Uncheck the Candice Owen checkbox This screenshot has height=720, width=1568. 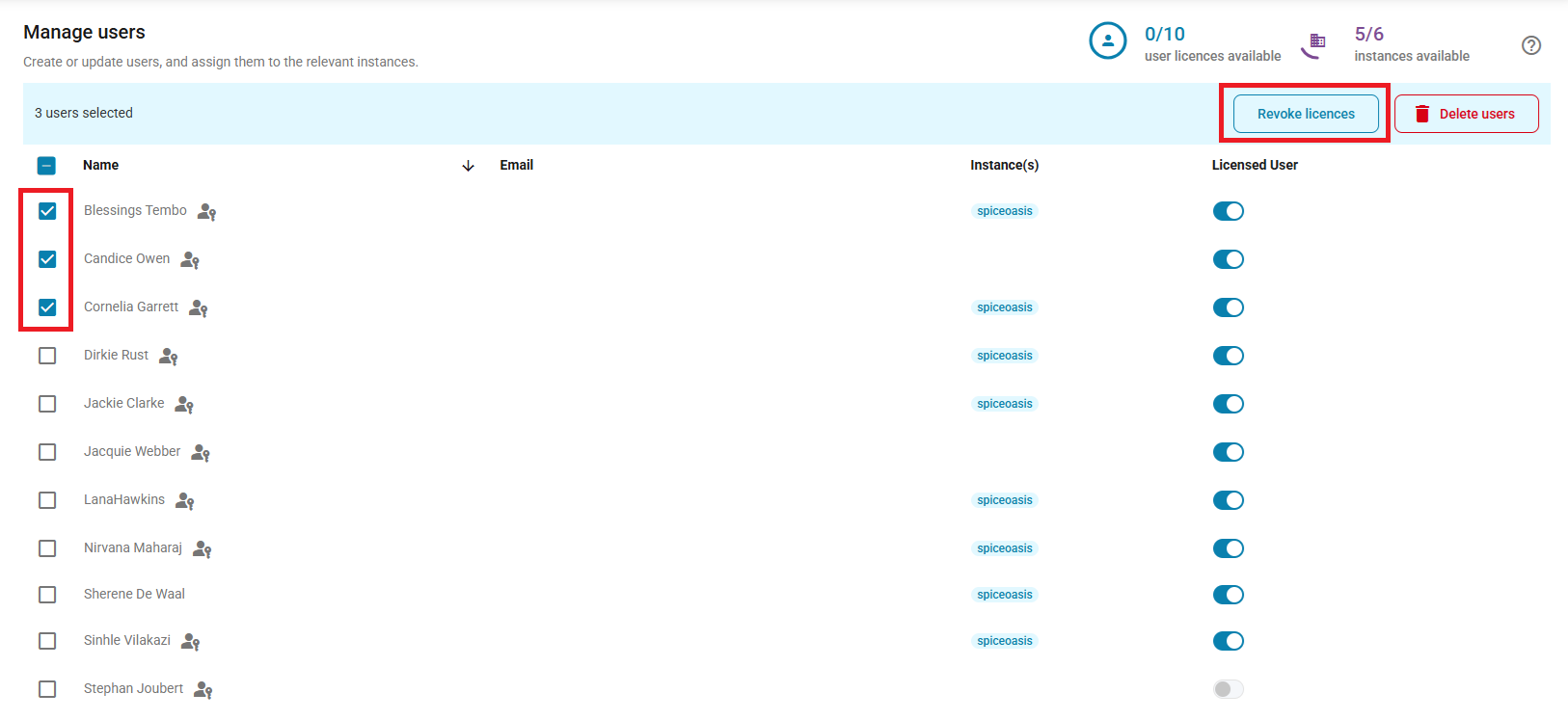pos(47,259)
